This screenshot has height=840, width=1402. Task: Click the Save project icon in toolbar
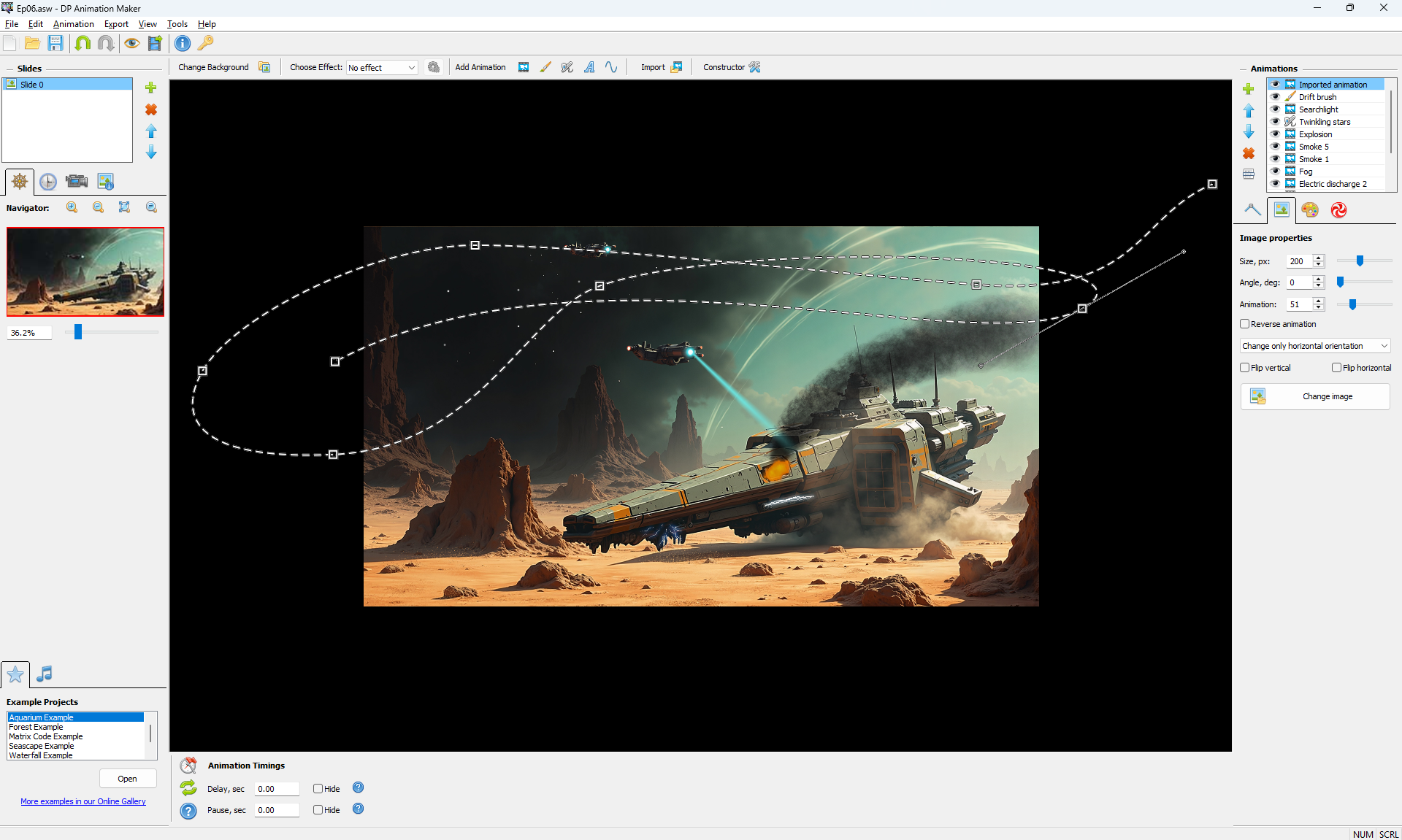(x=55, y=43)
